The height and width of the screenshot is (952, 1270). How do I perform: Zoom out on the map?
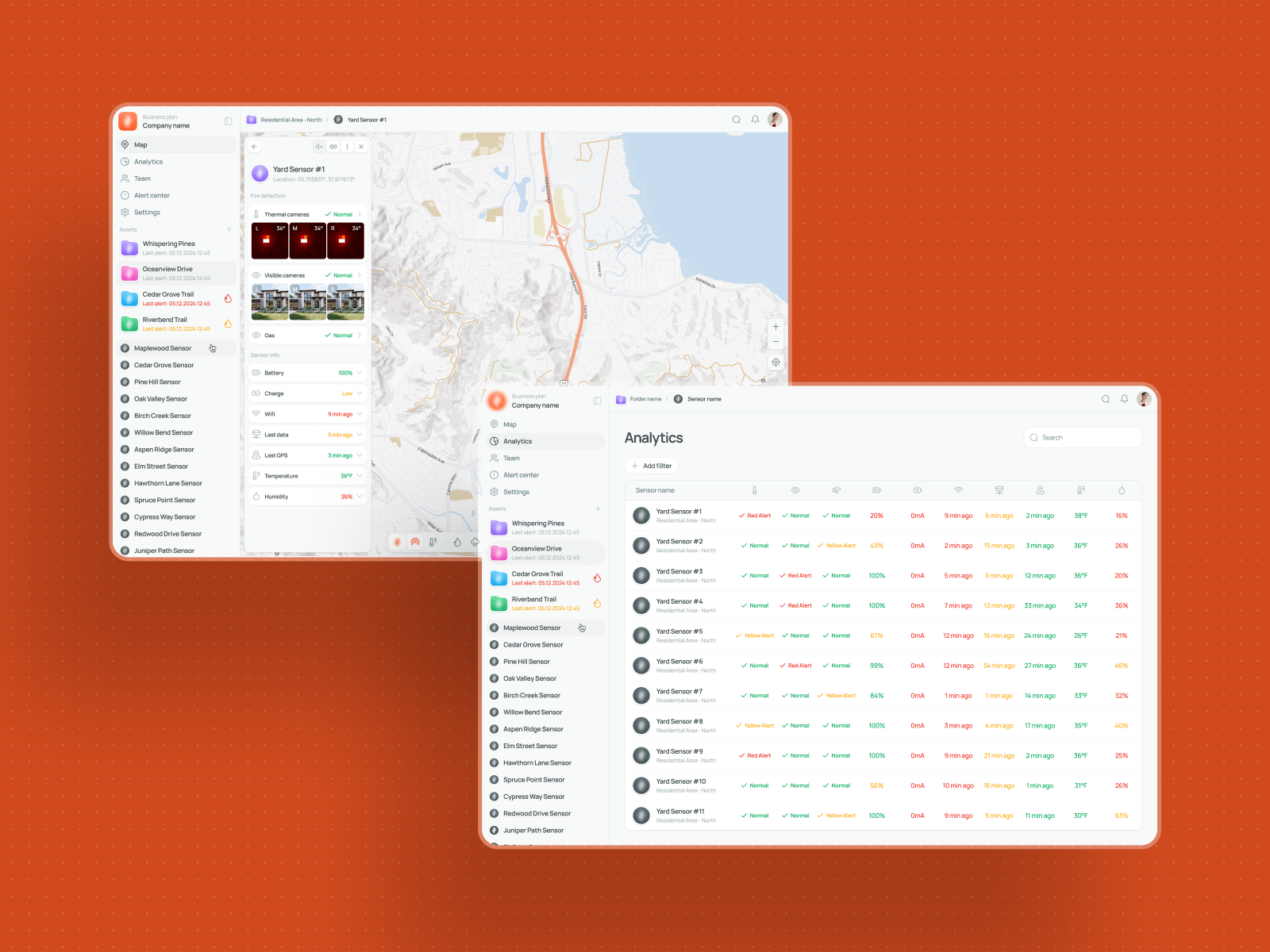click(776, 342)
